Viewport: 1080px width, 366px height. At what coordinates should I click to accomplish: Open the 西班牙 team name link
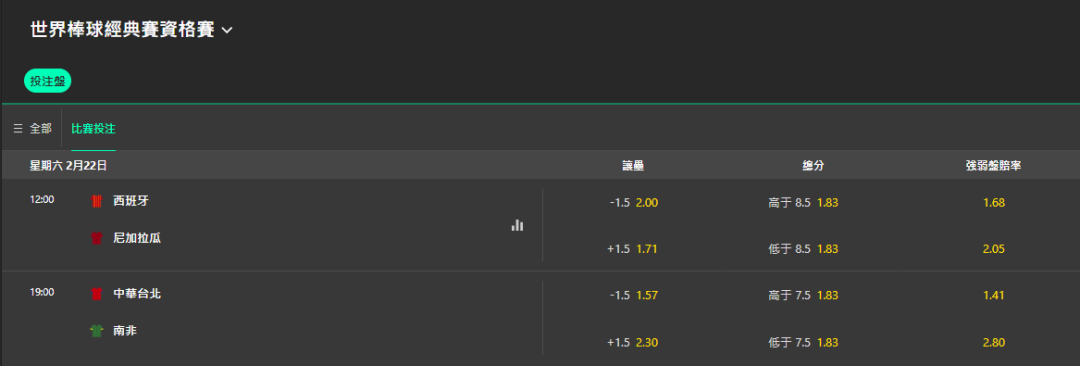(131, 201)
